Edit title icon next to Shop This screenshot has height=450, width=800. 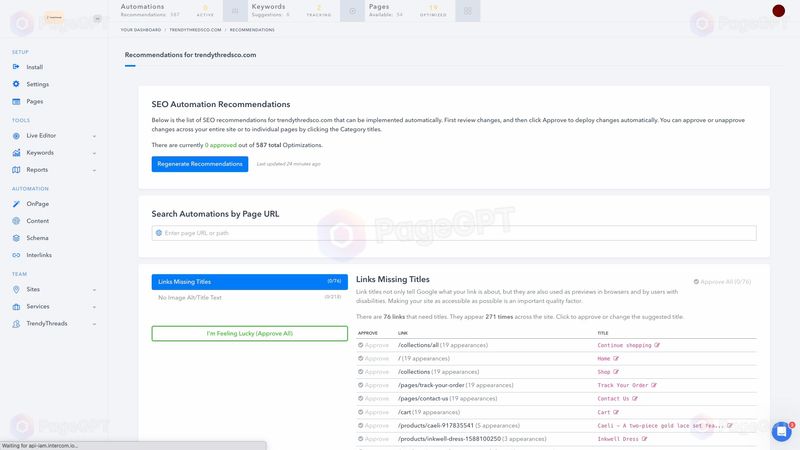(x=616, y=371)
